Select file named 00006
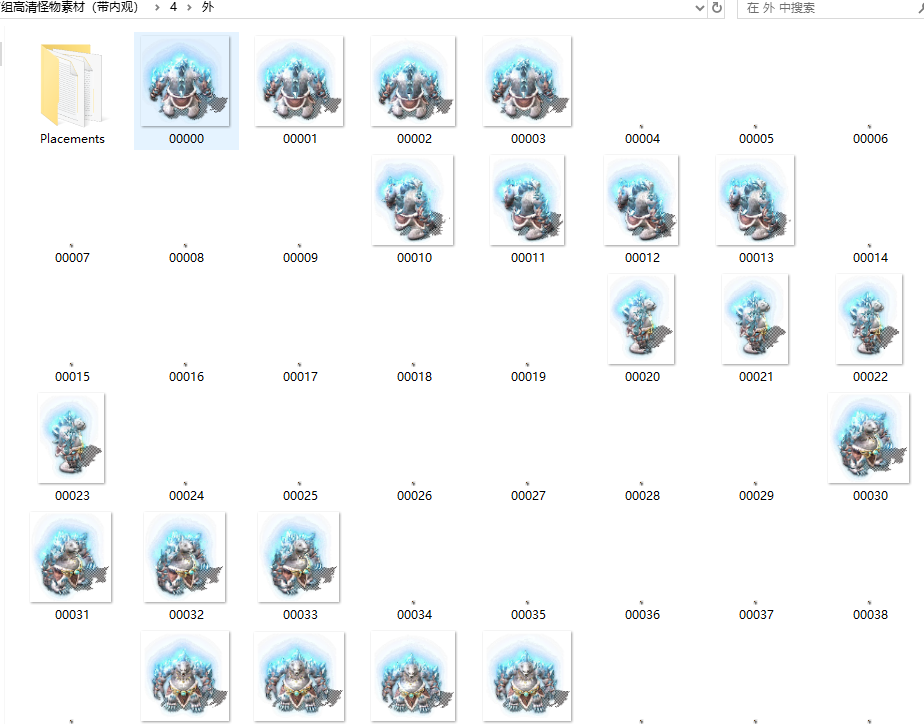The image size is (924, 724). (x=870, y=138)
